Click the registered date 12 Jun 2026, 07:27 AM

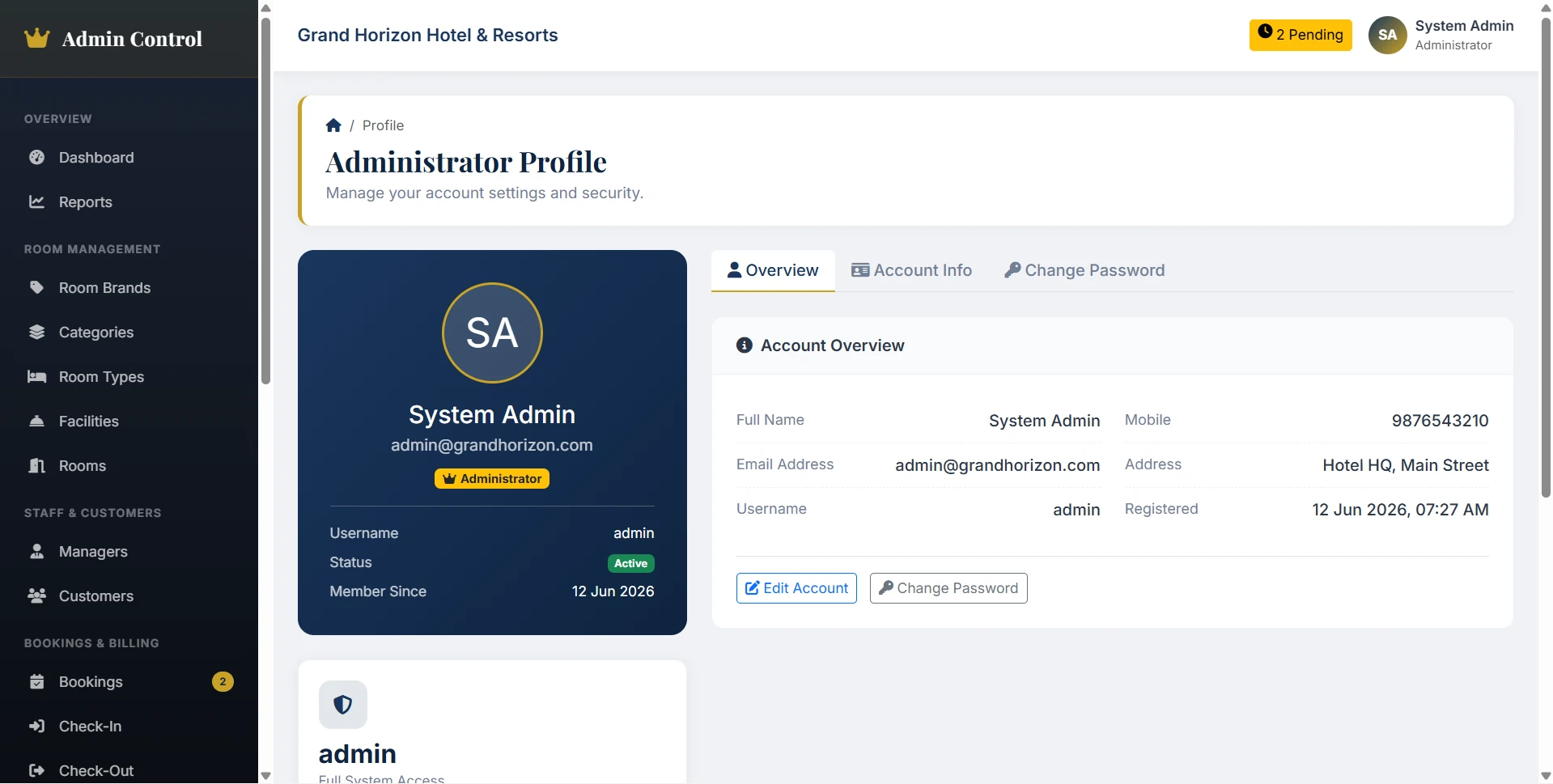(1400, 510)
